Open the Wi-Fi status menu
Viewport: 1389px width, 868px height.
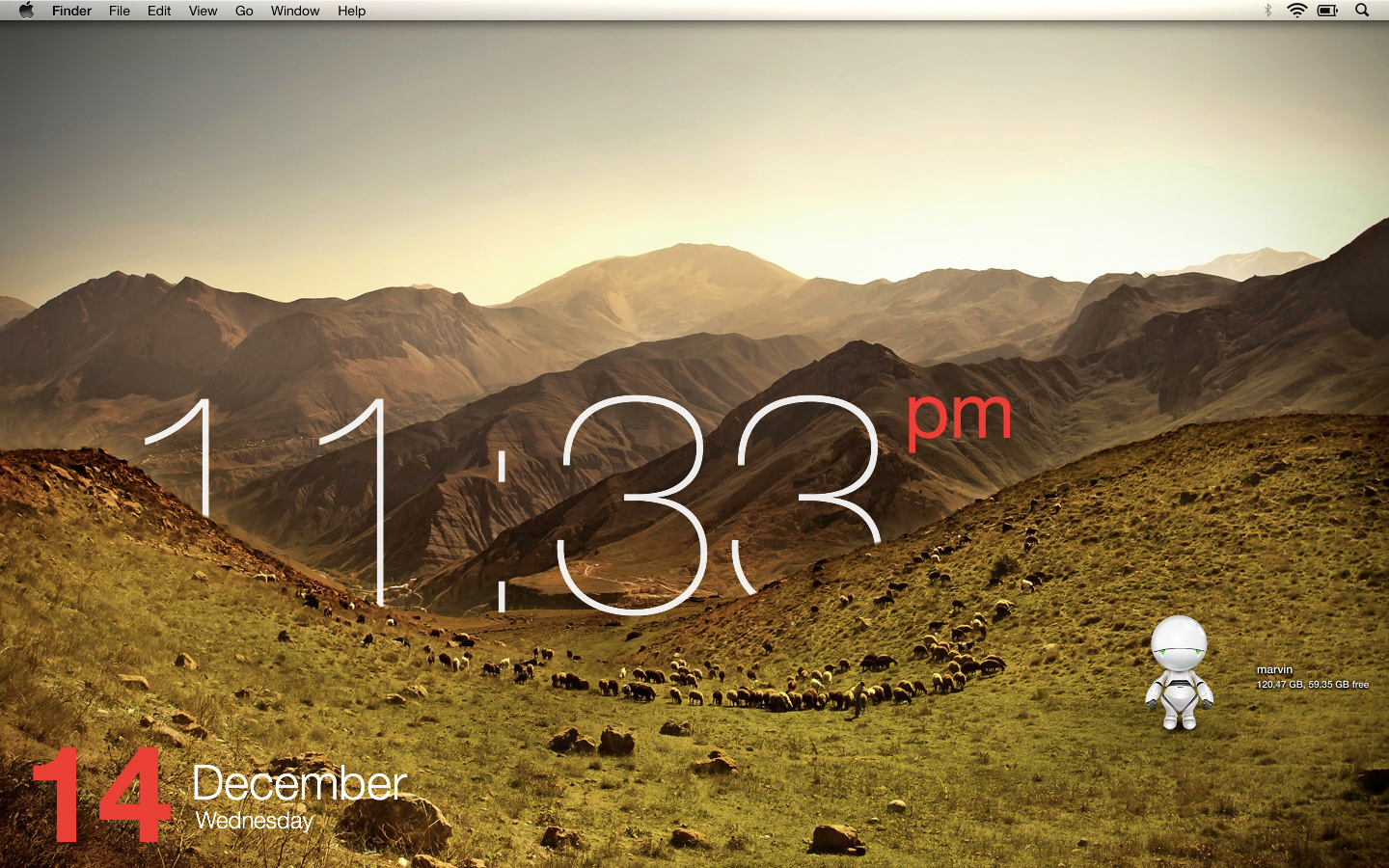(1297, 11)
